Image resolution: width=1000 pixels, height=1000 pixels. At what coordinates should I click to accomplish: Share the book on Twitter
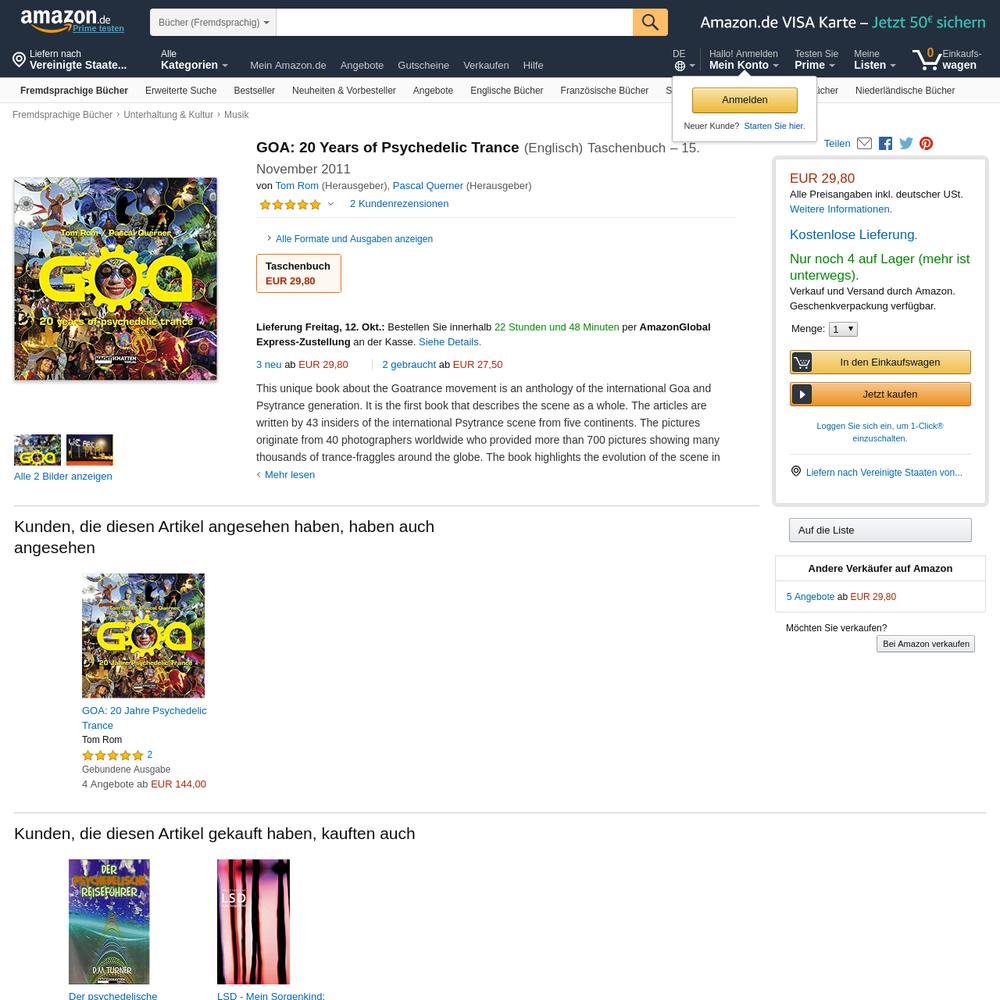pyautogui.click(x=906, y=143)
